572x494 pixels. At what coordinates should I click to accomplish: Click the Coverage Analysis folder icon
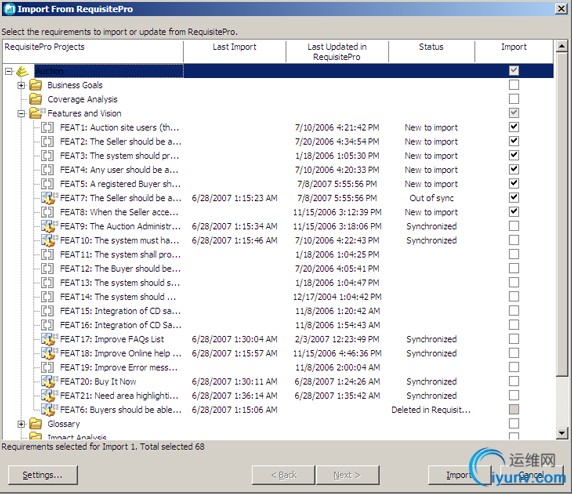pos(35,99)
